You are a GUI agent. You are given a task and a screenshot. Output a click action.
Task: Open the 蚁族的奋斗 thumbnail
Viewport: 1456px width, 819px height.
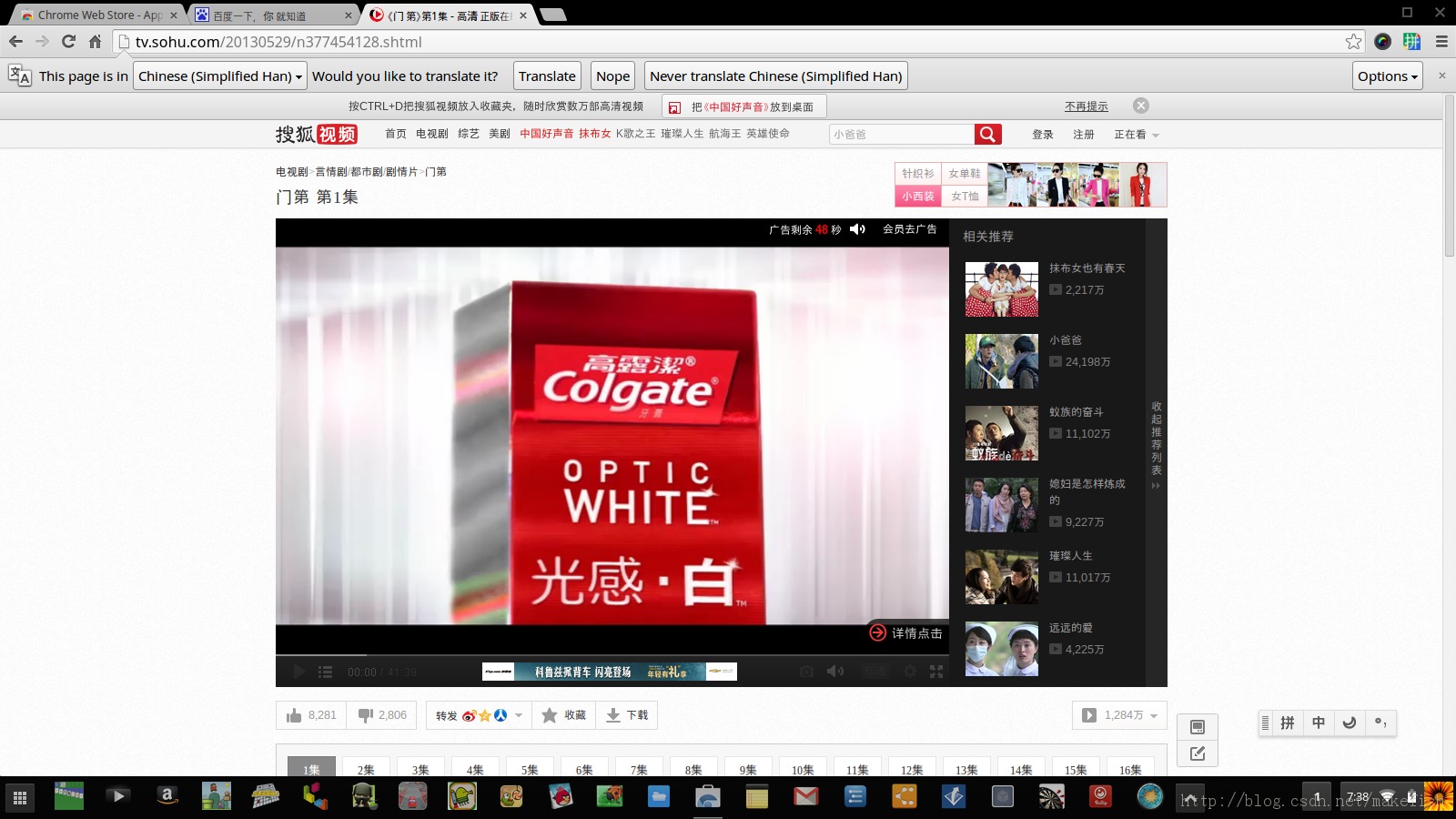point(1001,433)
